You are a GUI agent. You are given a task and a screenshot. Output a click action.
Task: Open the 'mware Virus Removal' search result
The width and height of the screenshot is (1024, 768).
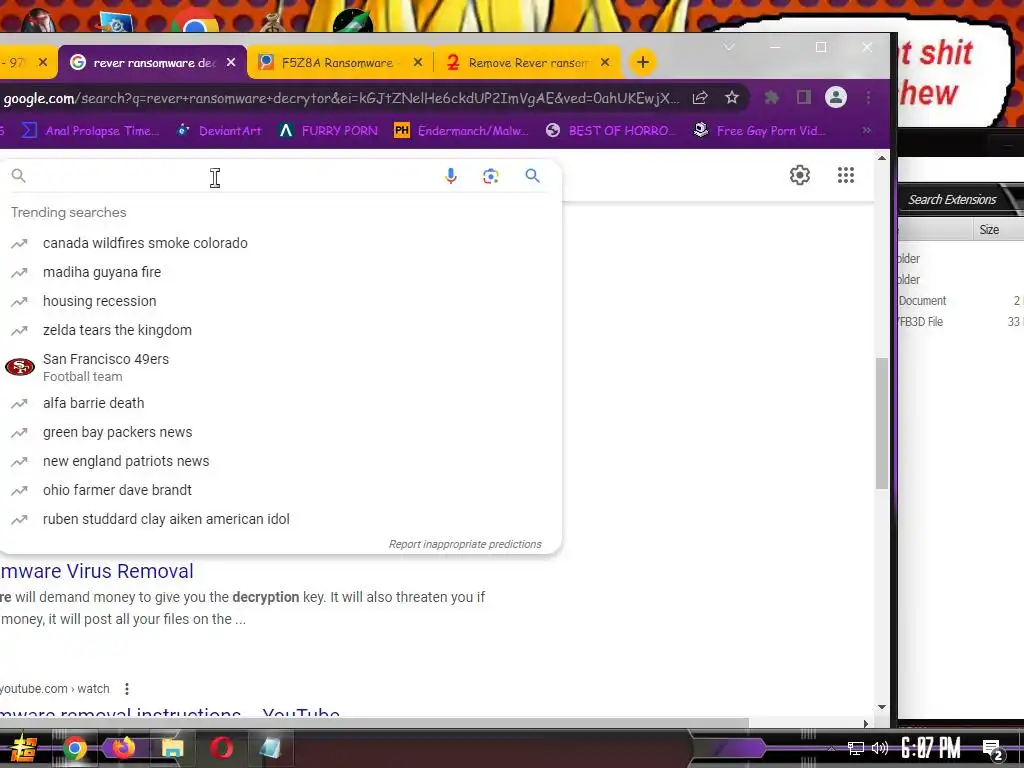coord(97,571)
